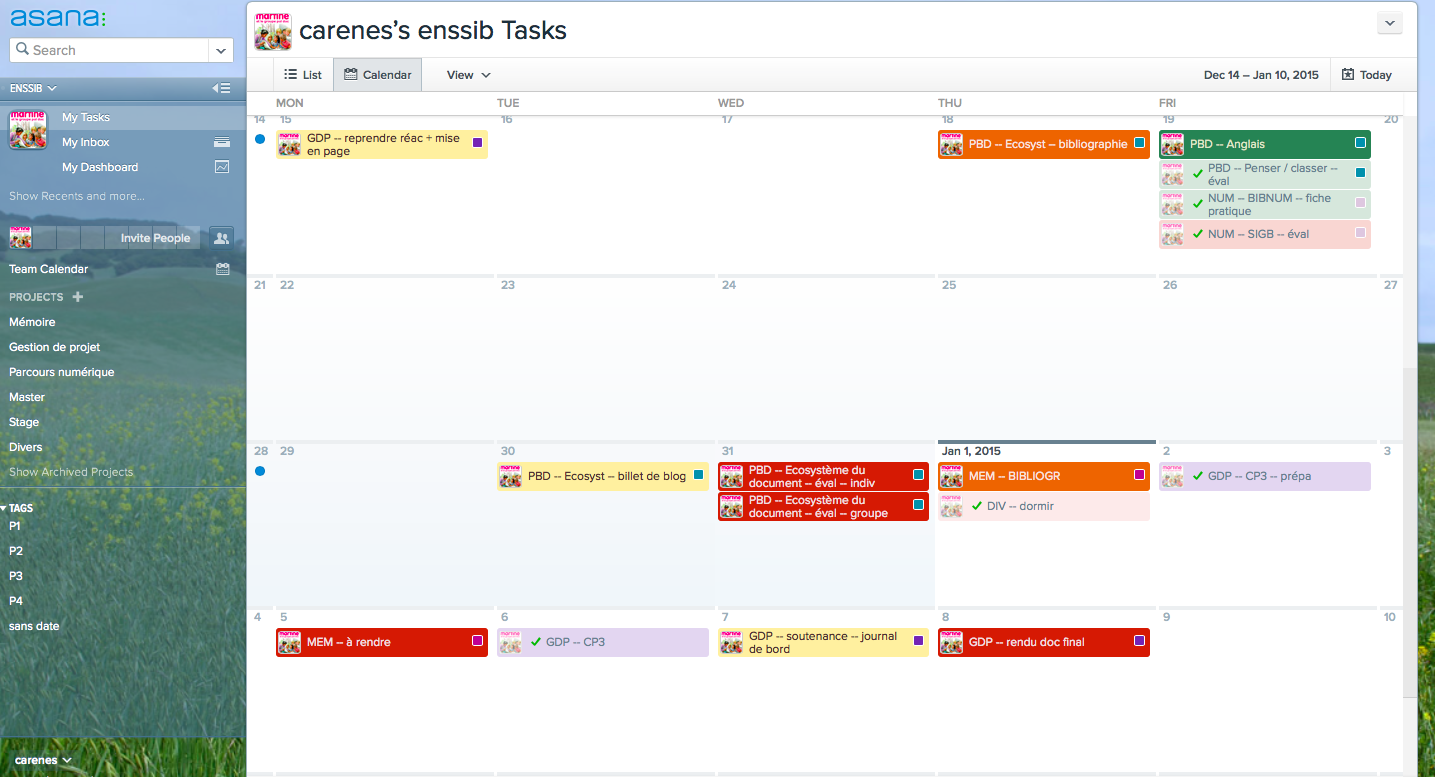Click the invite people silhouette icon
The height and width of the screenshot is (777, 1435).
[221, 238]
